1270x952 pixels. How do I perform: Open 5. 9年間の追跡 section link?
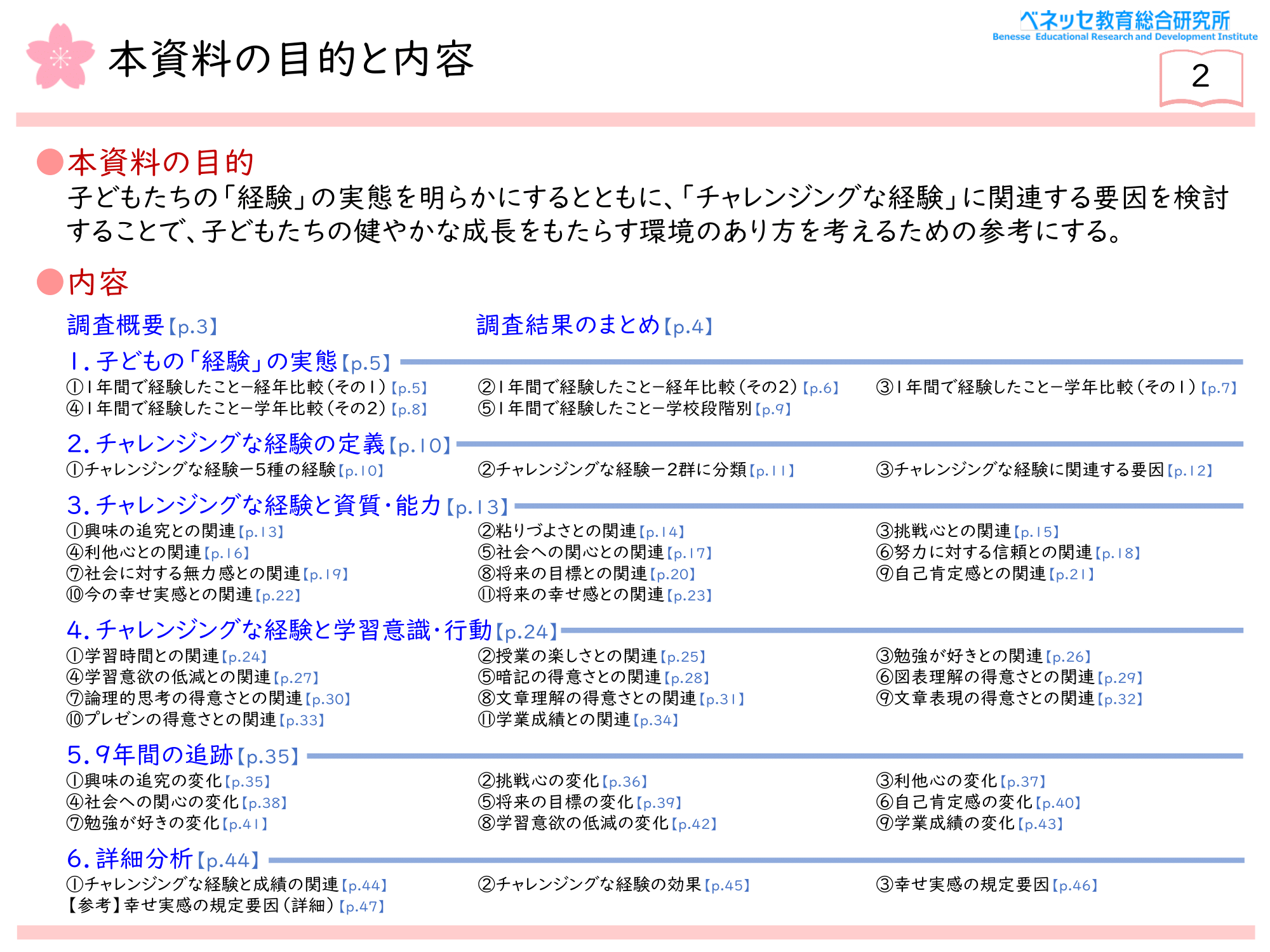(182, 755)
